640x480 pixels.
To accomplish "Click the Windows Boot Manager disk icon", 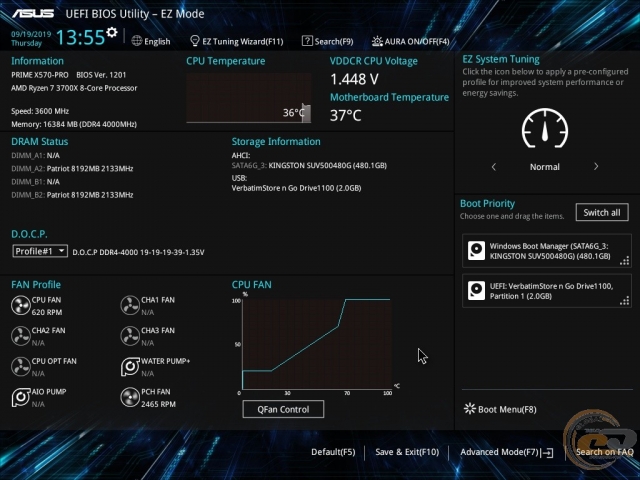I will (x=476, y=251).
